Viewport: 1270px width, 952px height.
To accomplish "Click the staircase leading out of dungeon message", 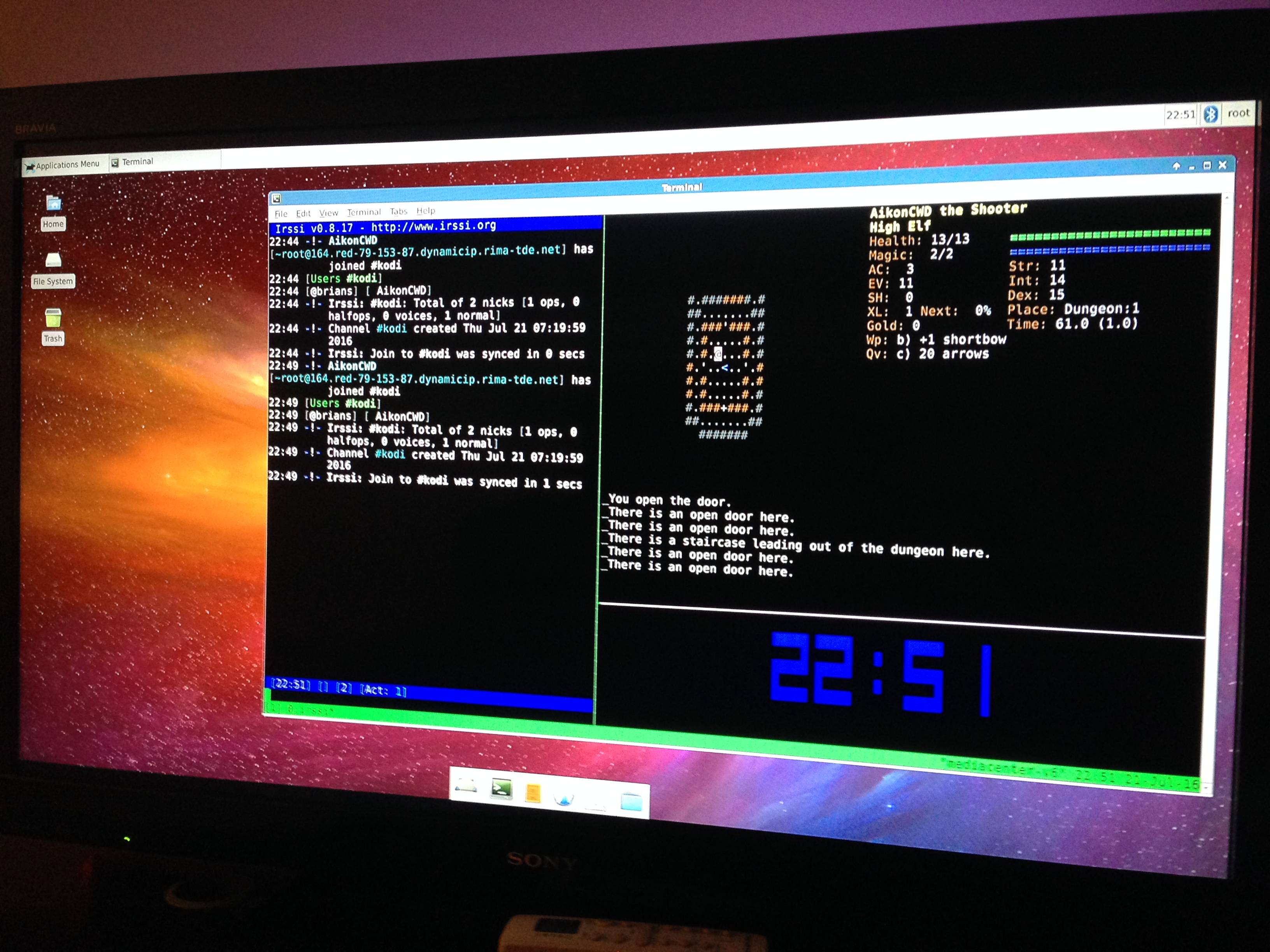I will 798,546.
